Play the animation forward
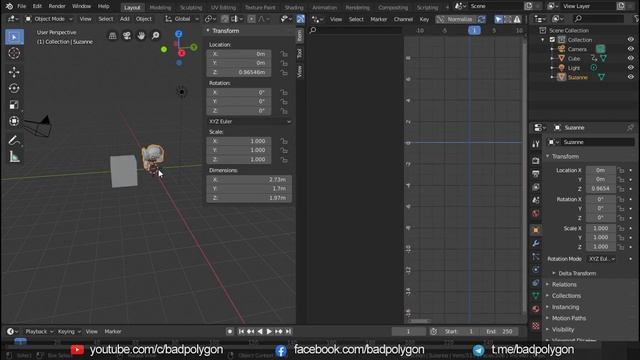 point(269,331)
